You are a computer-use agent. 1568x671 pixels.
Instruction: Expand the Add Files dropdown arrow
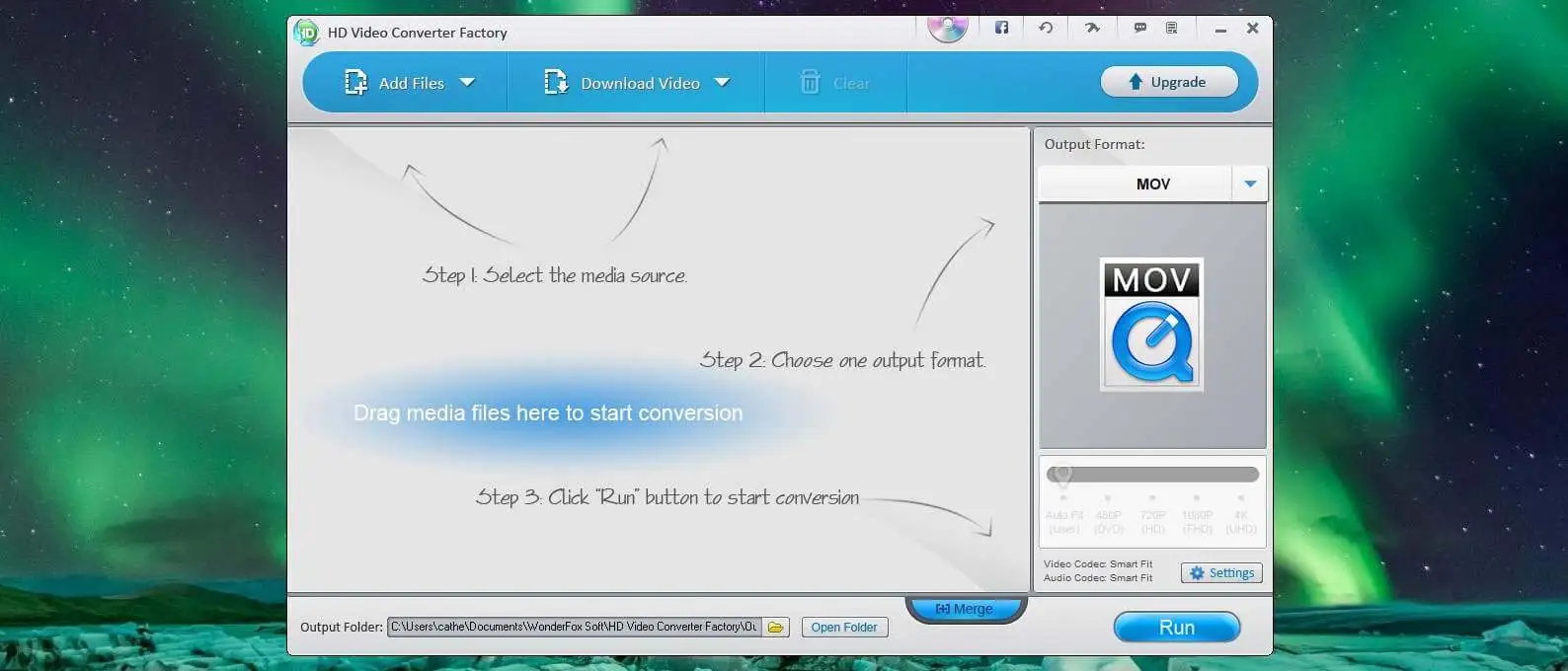pos(468,83)
